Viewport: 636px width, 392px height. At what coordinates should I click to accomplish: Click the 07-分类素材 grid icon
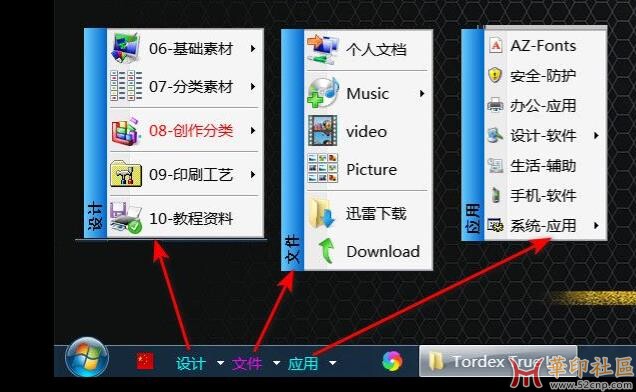pyautogui.click(x=126, y=86)
